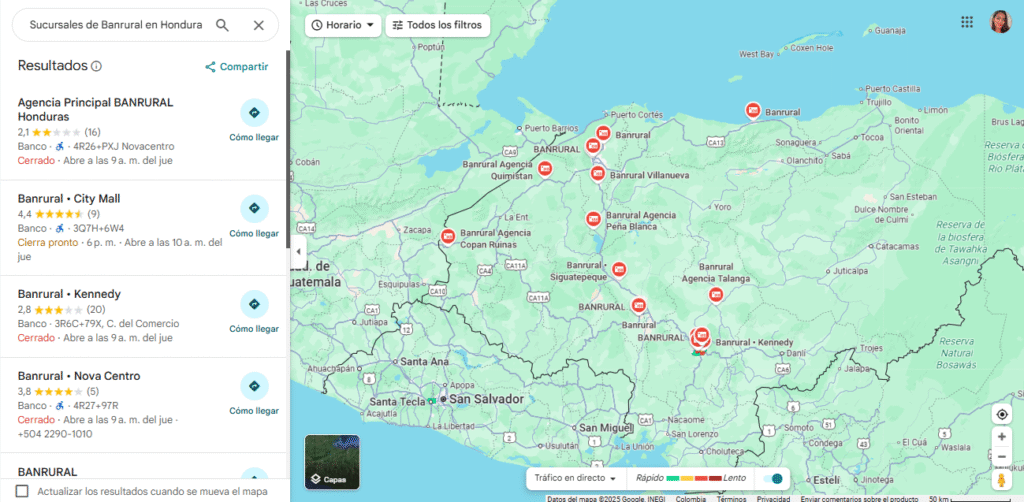Open the Tráfico en directo dropdown
Image resolution: width=1024 pixels, height=502 pixels.
[x=575, y=478]
